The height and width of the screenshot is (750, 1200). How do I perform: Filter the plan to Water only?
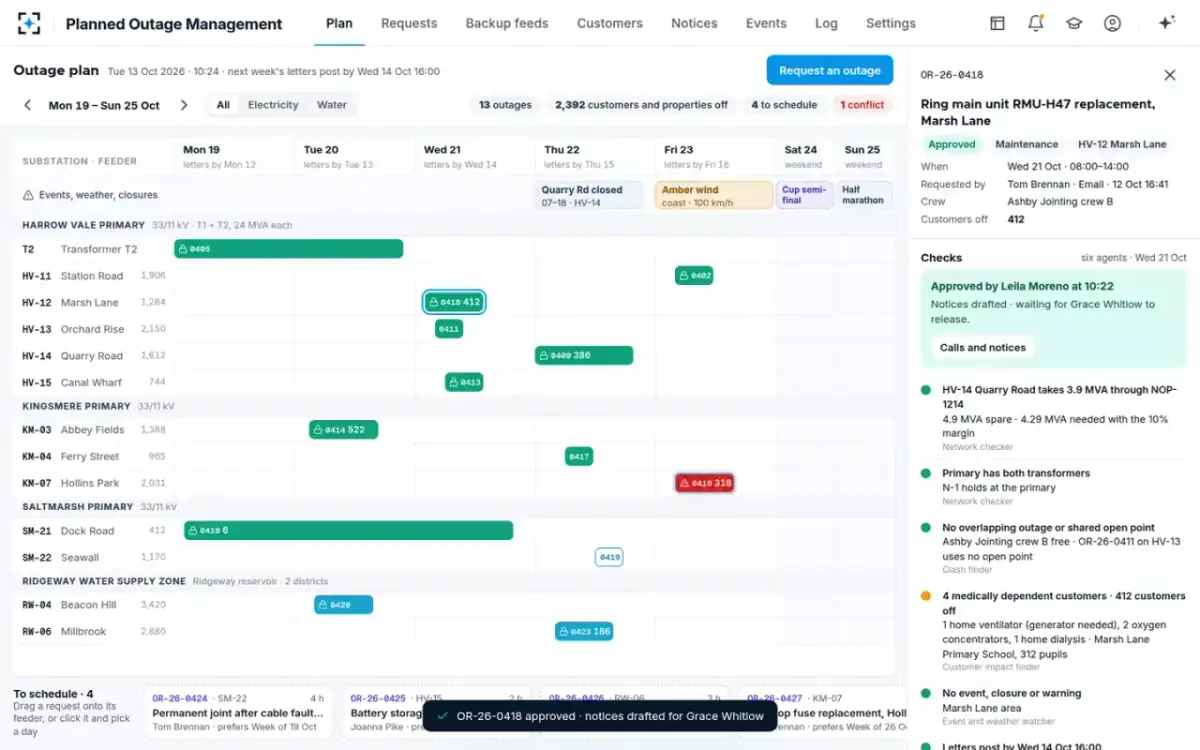pos(332,105)
